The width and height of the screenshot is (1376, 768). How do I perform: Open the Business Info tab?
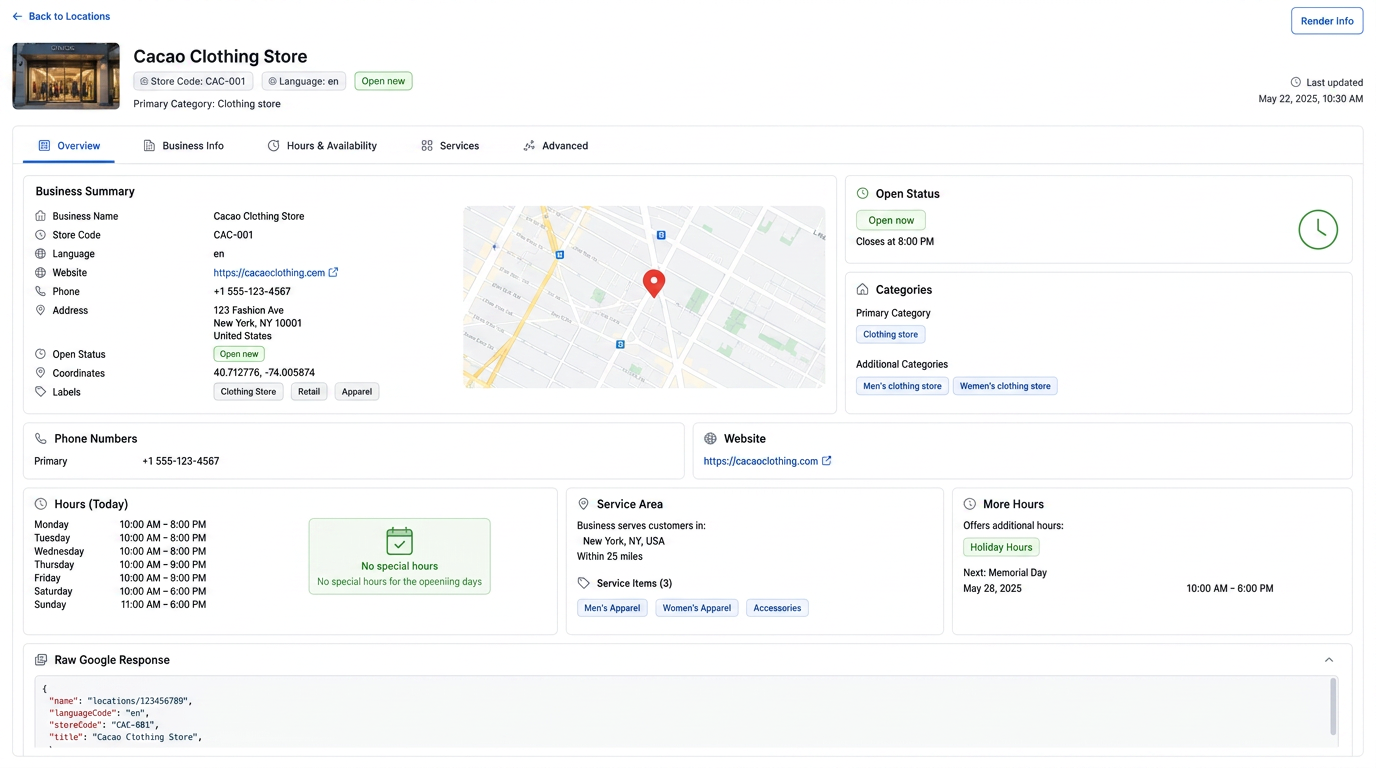click(183, 146)
